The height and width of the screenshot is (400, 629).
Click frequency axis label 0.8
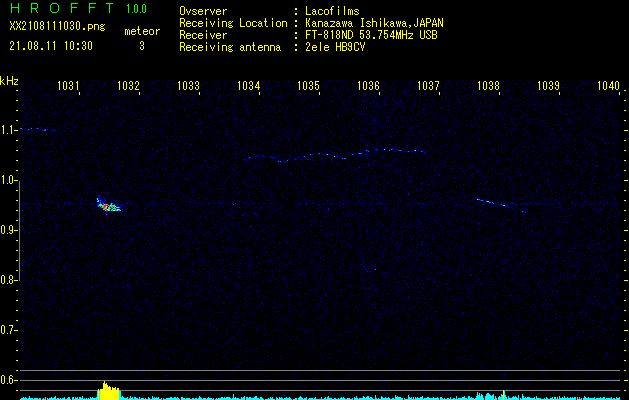(8, 280)
